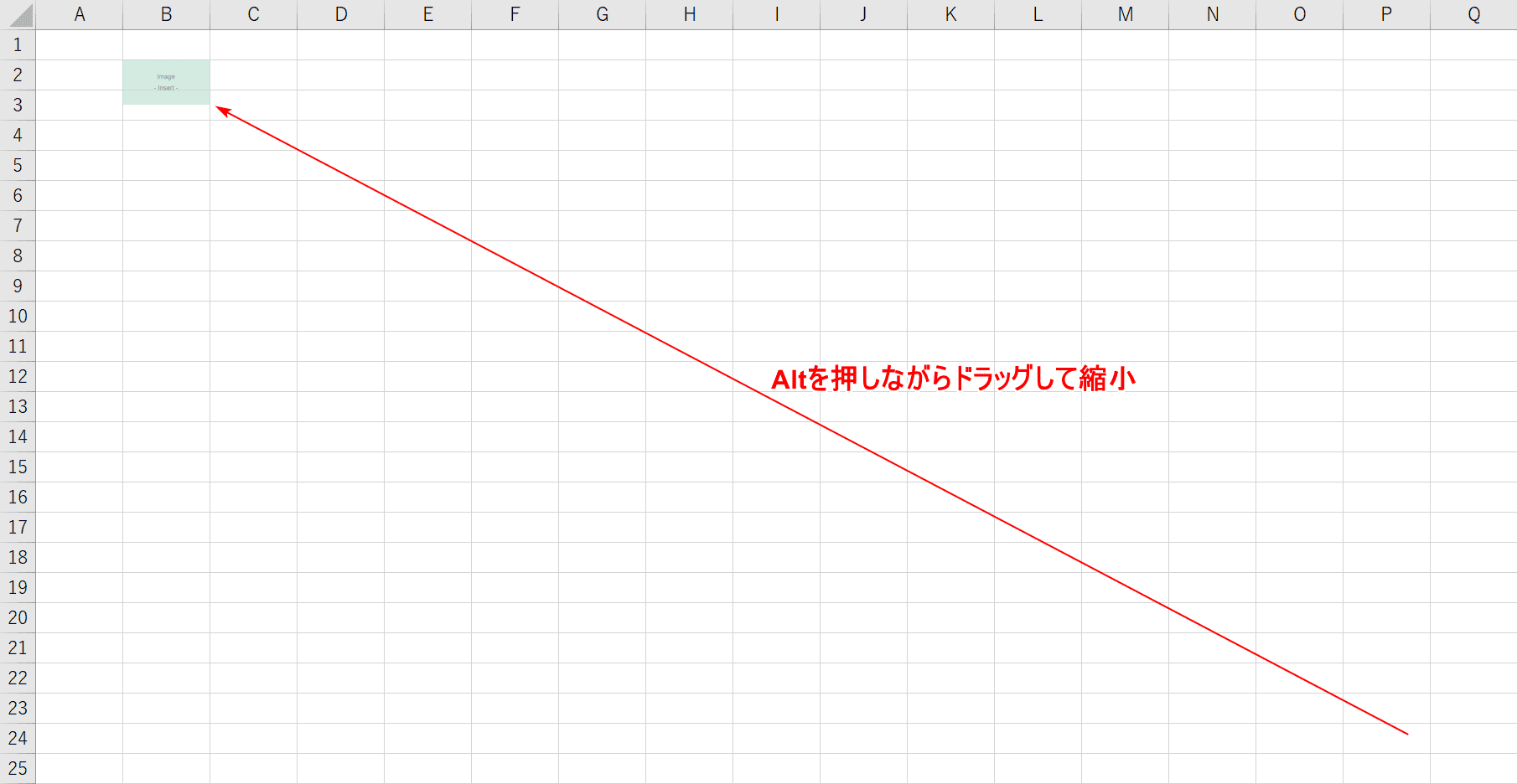Click the Select All corner button
Screen dimensions: 1517x784
18,14
